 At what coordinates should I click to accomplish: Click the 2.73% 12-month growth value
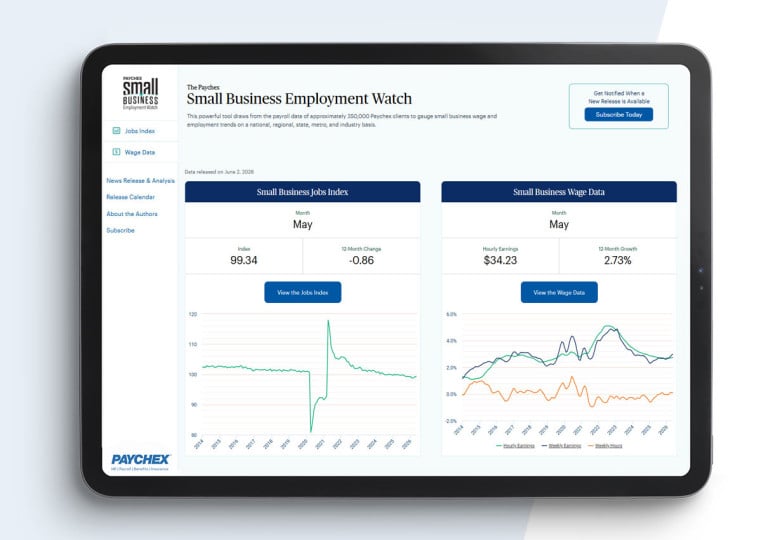point(618,260)
